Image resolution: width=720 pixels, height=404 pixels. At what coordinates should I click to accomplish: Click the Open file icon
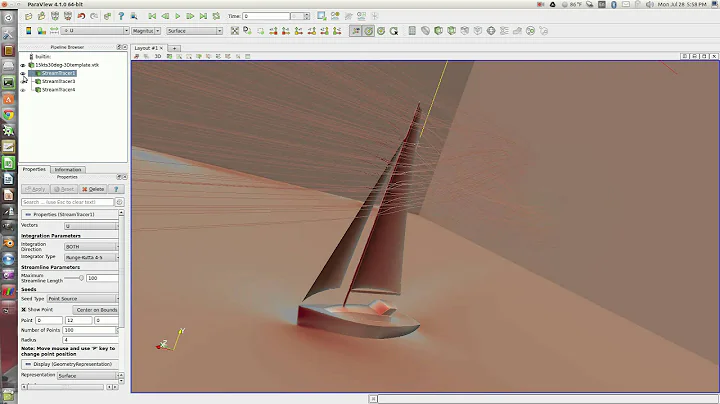coord(28,16)
